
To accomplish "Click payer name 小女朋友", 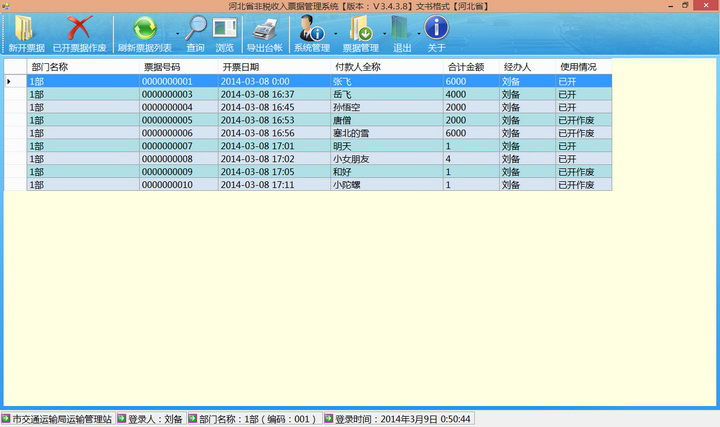I will pos(351,159).
